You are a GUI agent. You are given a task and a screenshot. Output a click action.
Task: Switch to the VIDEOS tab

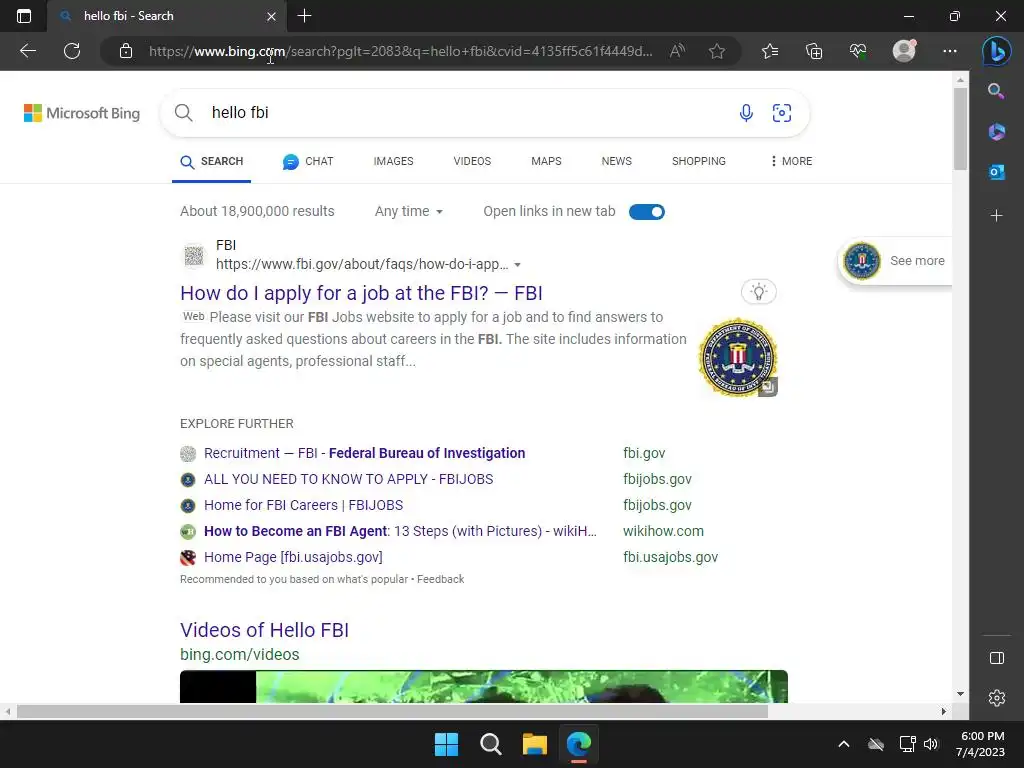point(472,161)
